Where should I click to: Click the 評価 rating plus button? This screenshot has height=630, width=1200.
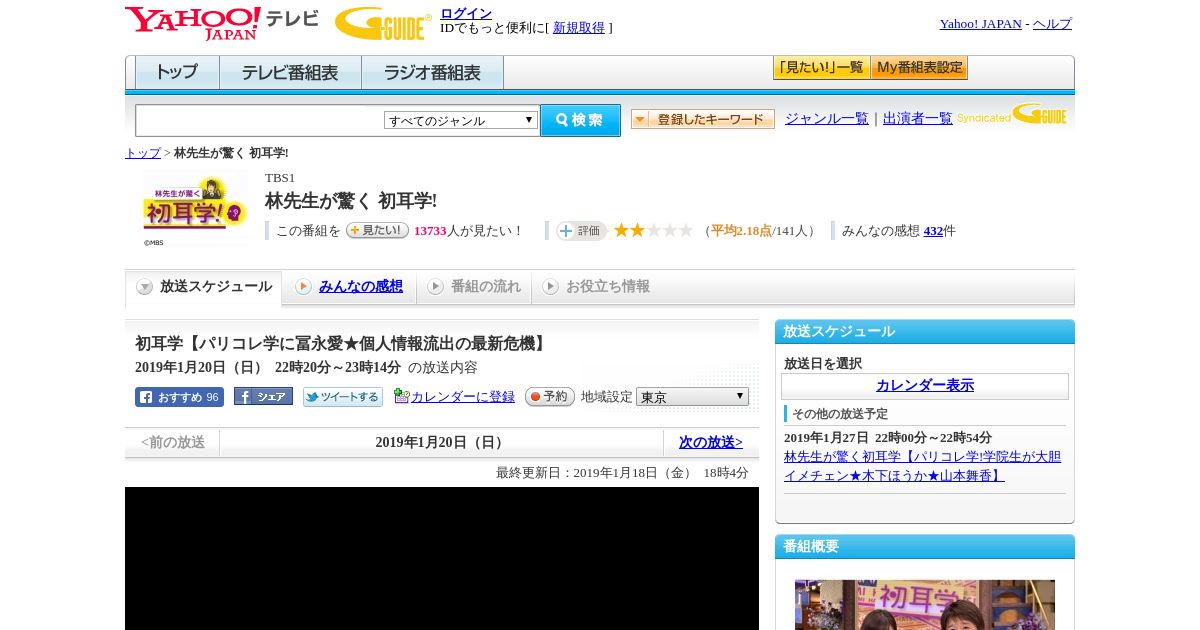point(581,231)
